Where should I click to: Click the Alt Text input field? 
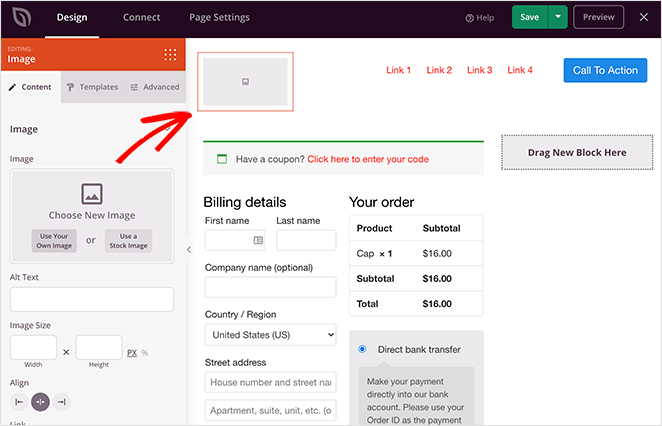(92, 299)
